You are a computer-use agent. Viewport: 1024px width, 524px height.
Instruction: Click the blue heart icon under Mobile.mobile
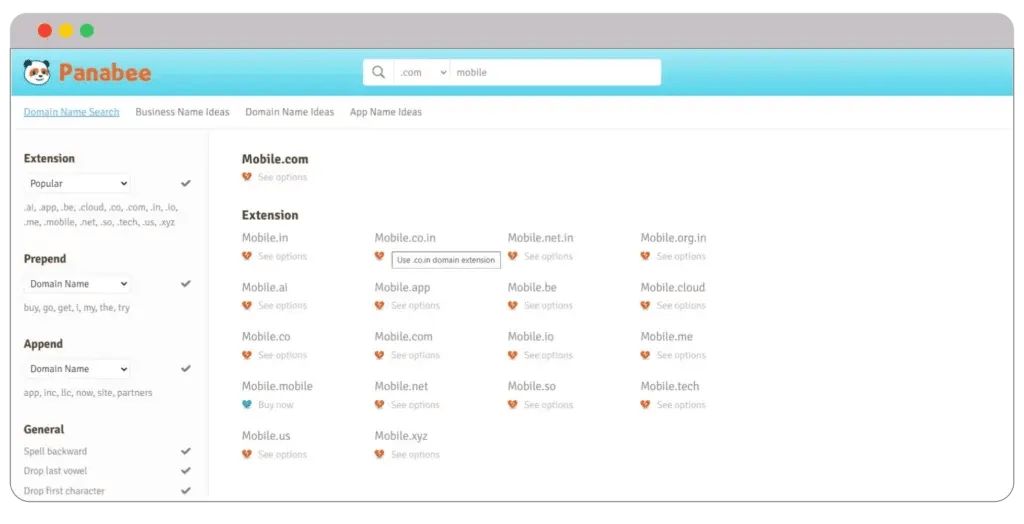[247, 405]
